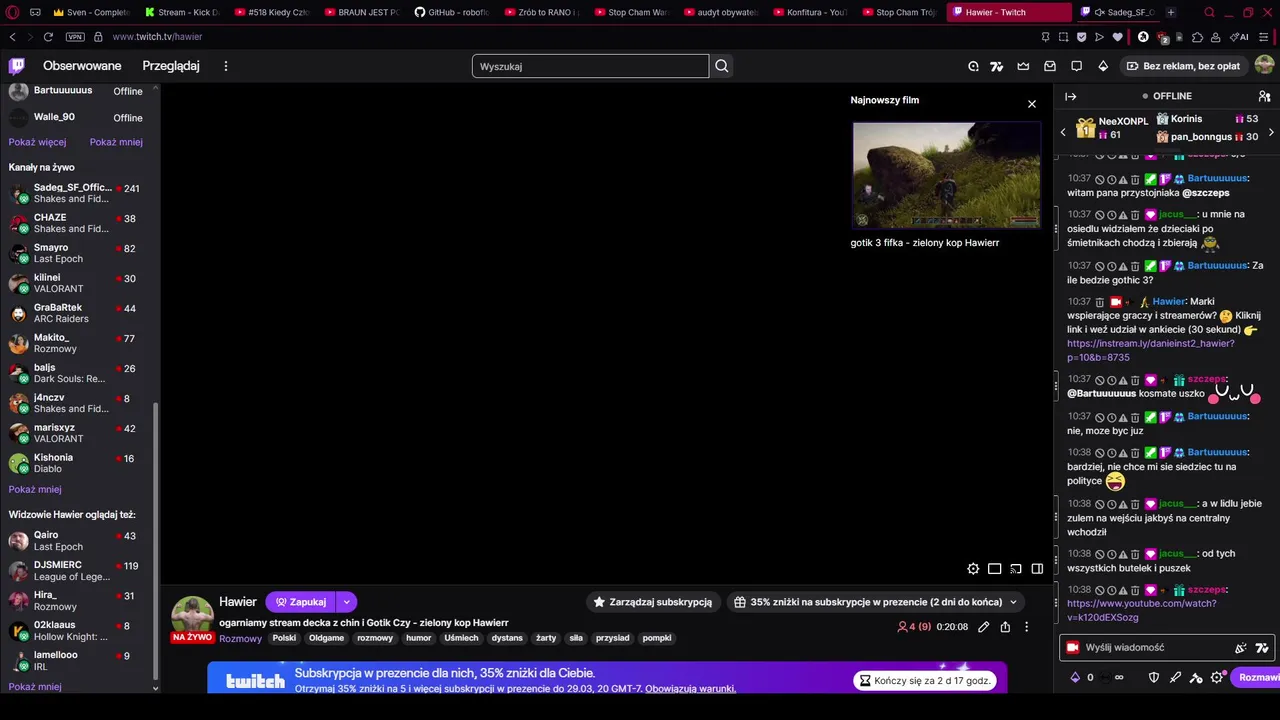This screenshot has height=720, width=1280.
Task: Open the browser extensions puzzle icon
Action: (1198, 37)
